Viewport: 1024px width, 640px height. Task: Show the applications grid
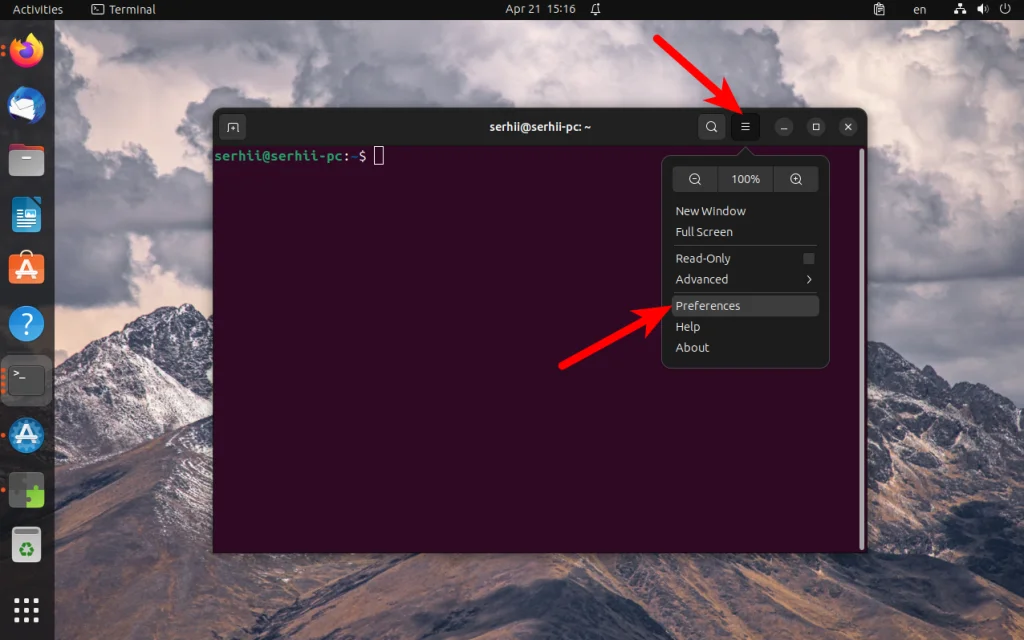click(26, 609)
